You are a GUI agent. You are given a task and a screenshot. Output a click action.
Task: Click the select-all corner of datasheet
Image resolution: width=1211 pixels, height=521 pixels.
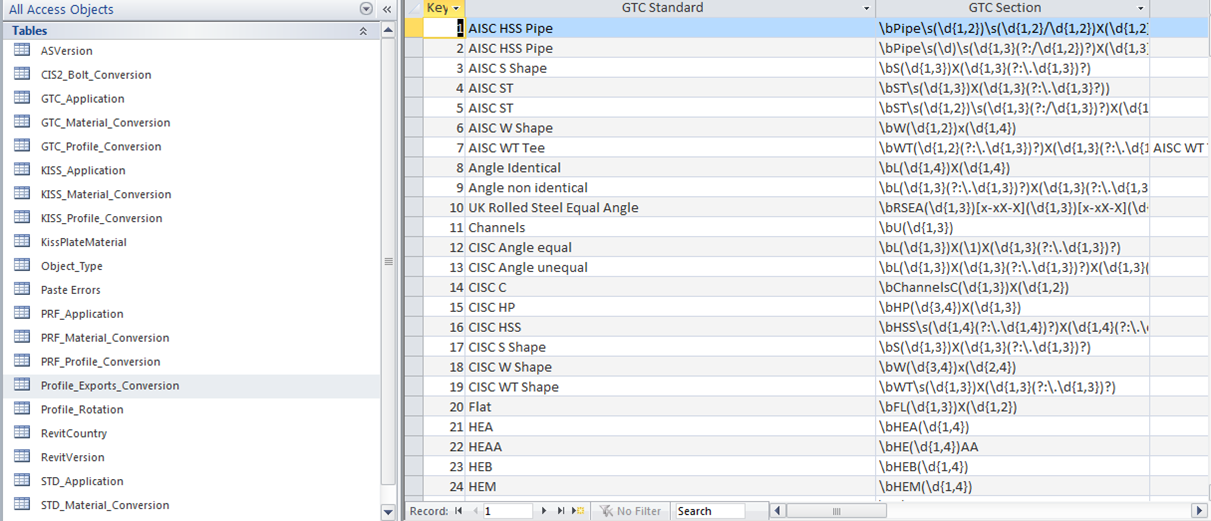coord(413,8)
